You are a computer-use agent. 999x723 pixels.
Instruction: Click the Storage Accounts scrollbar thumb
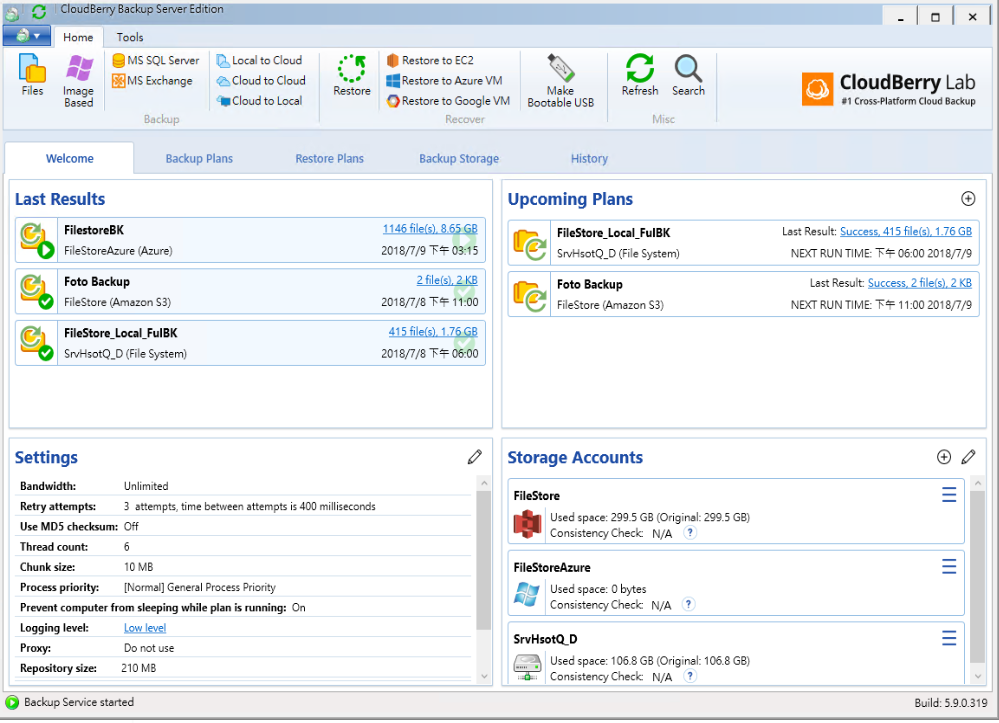[x=978, y=576]
